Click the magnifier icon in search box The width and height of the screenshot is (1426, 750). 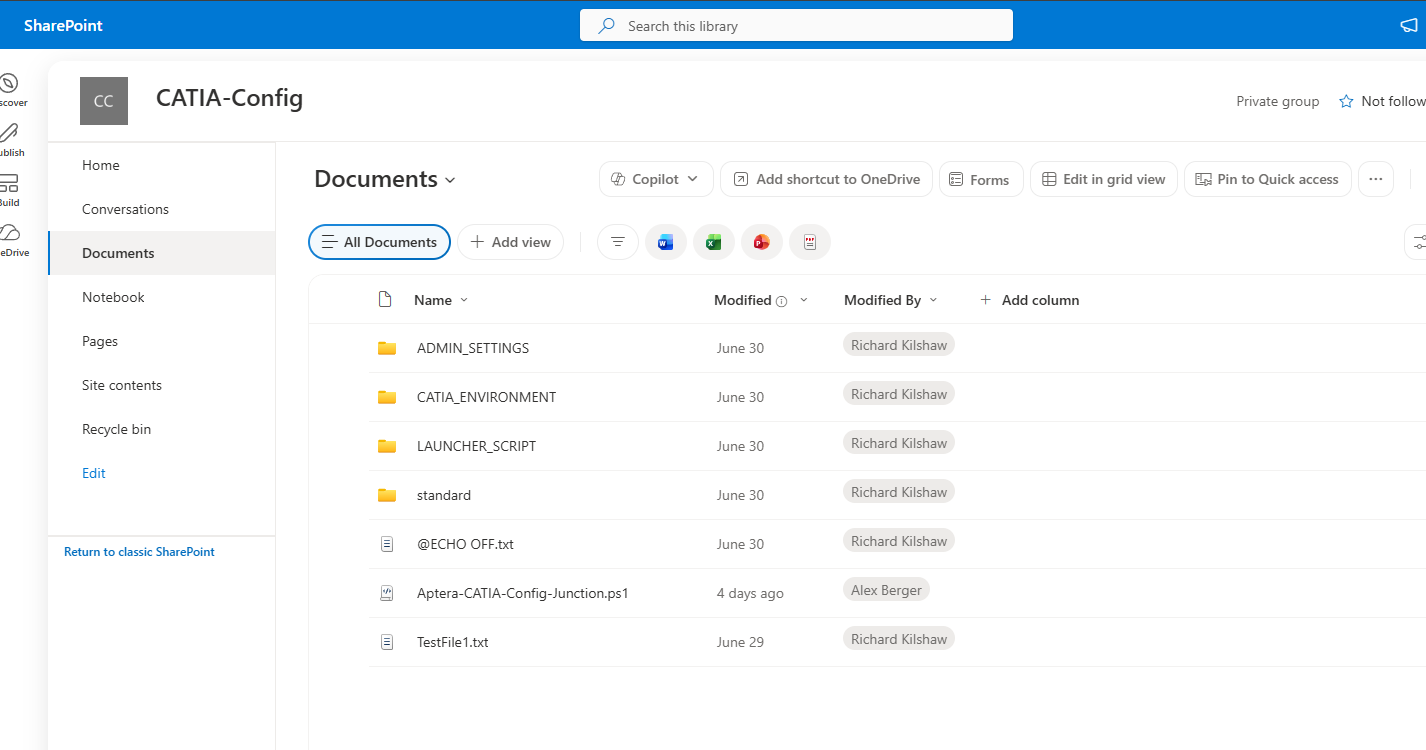point(606,26)
